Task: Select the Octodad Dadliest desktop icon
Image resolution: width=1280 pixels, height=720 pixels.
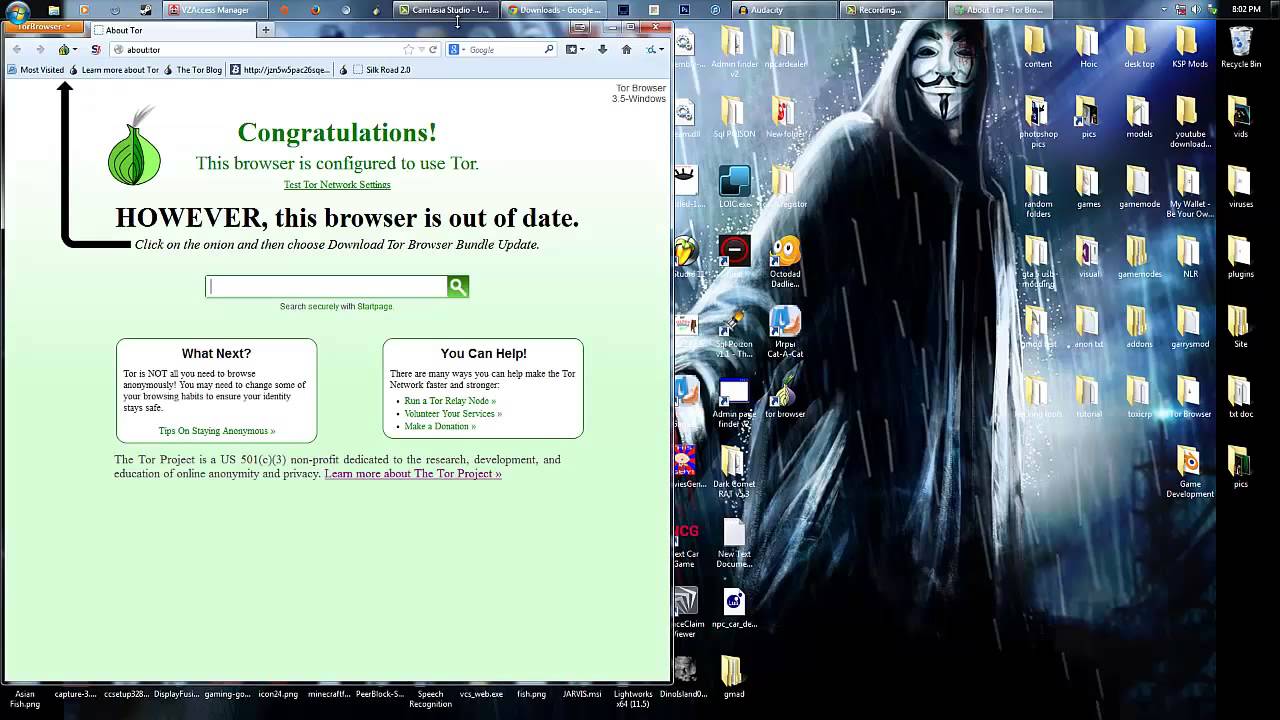Action: (x=785, y=262)
